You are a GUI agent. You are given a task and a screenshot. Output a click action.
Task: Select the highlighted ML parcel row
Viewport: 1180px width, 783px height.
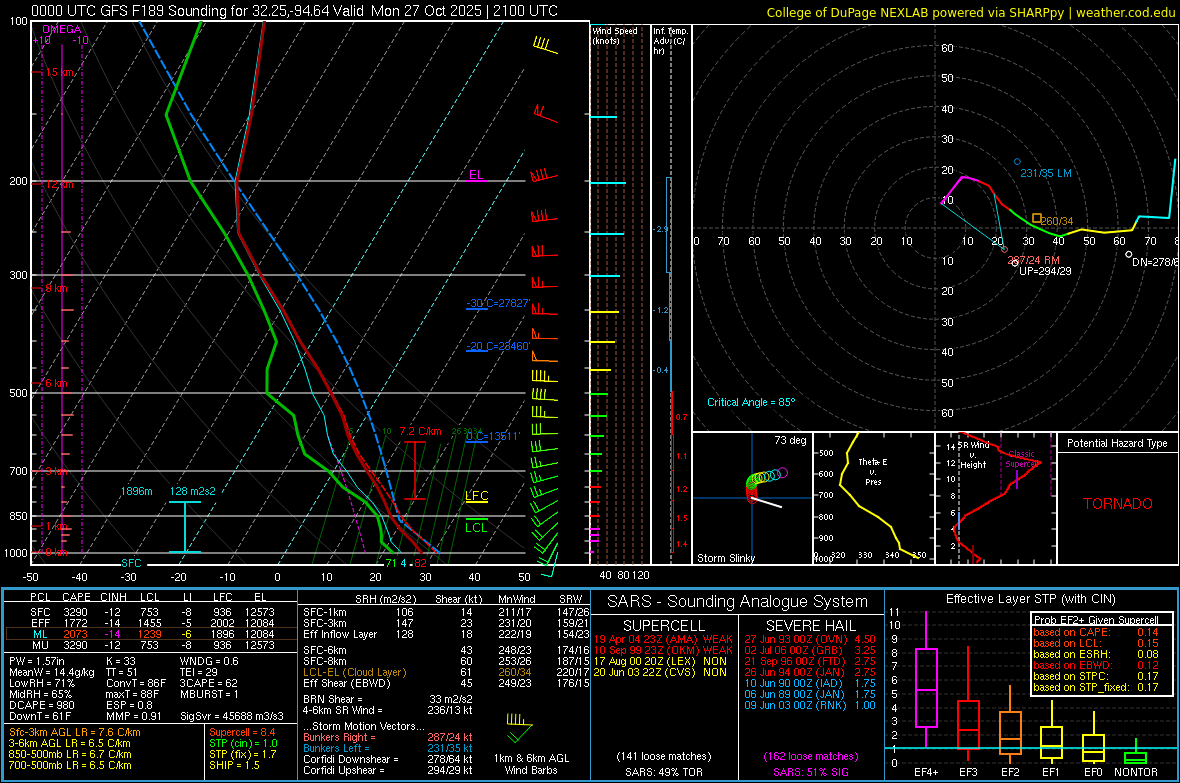click(151, 634)
